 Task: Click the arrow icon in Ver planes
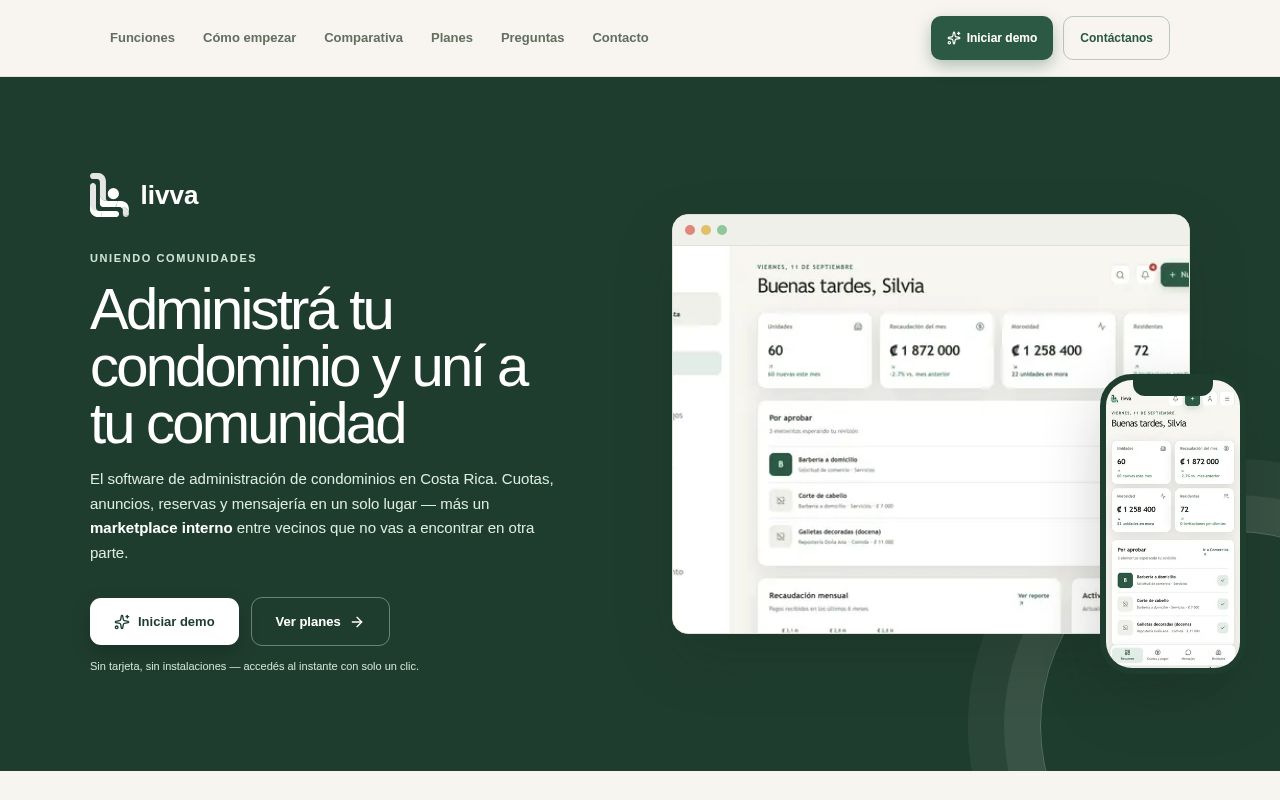pos(357,622)
